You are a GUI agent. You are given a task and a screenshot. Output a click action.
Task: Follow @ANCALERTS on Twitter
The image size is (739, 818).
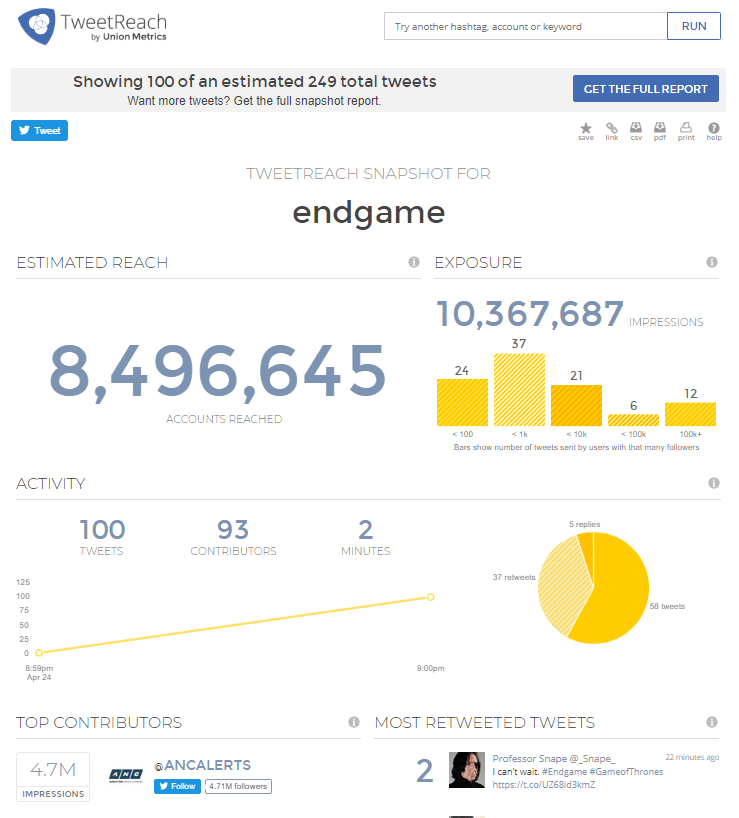(x=177, y=786)
